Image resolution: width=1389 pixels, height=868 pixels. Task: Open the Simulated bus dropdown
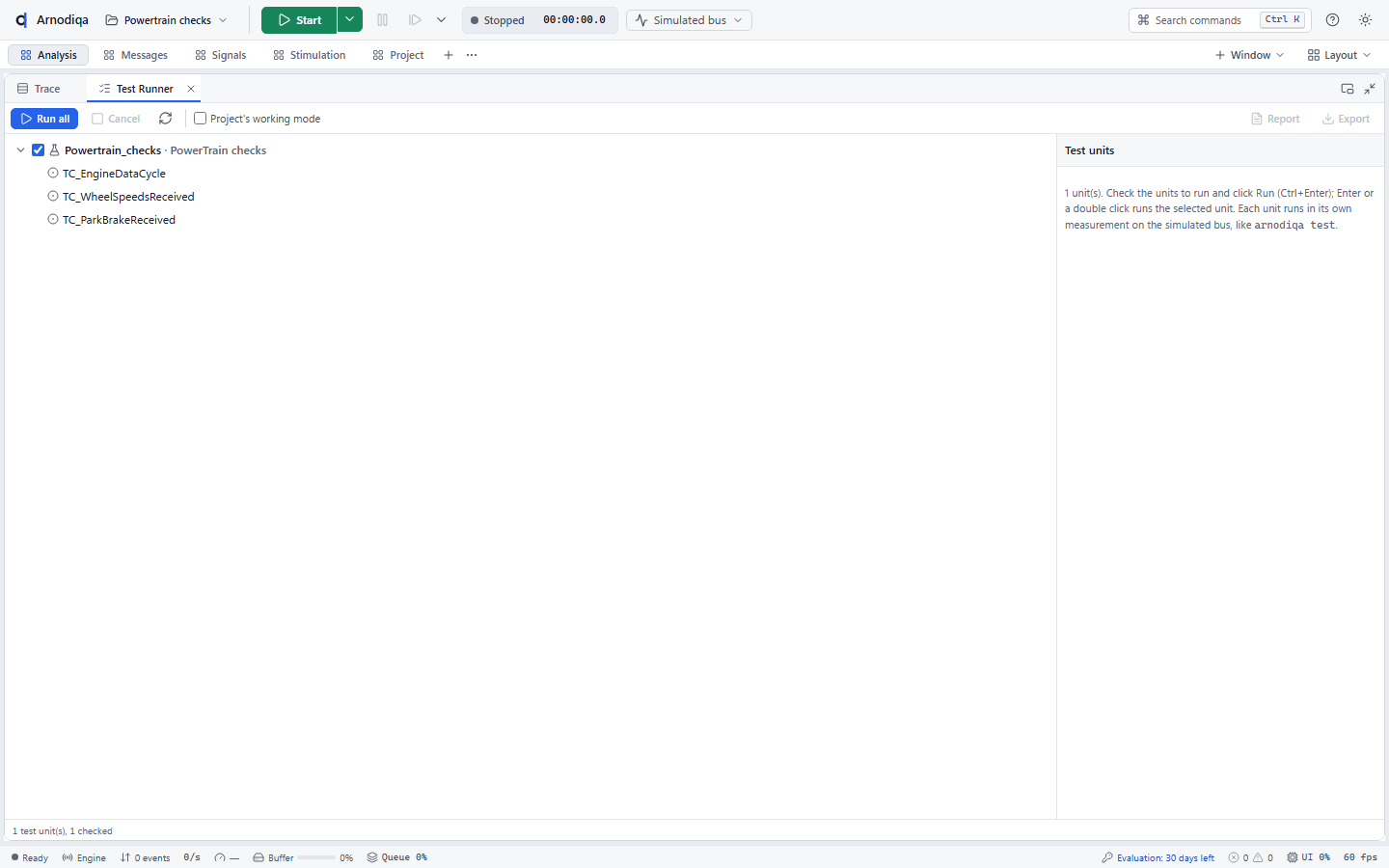689,20
